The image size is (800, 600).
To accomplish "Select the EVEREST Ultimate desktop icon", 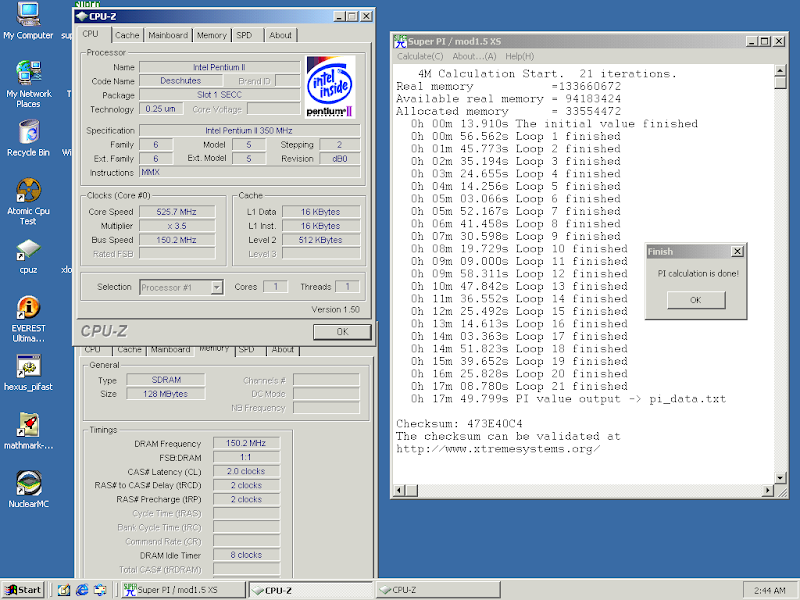I will point(28,318).
